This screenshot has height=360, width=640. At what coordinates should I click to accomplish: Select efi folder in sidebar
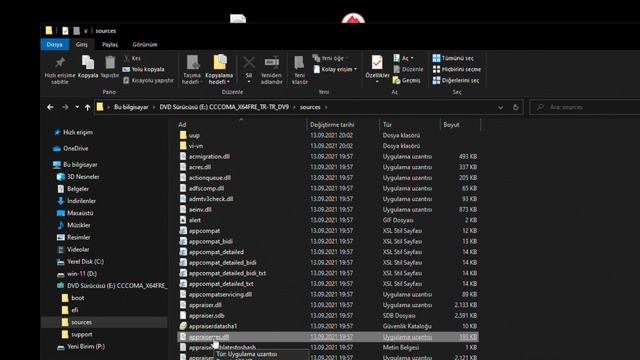pyautogui.click(x=70, y=310)
